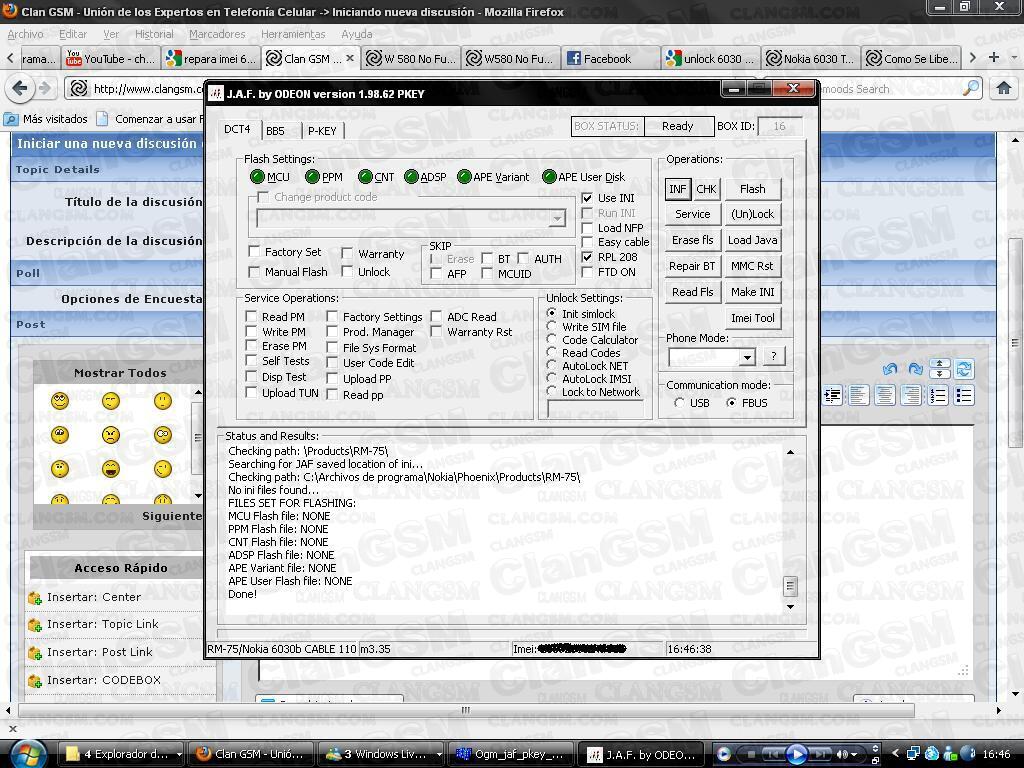
Task: Click the Imei Tool button
Action: (x=752, y=318)
